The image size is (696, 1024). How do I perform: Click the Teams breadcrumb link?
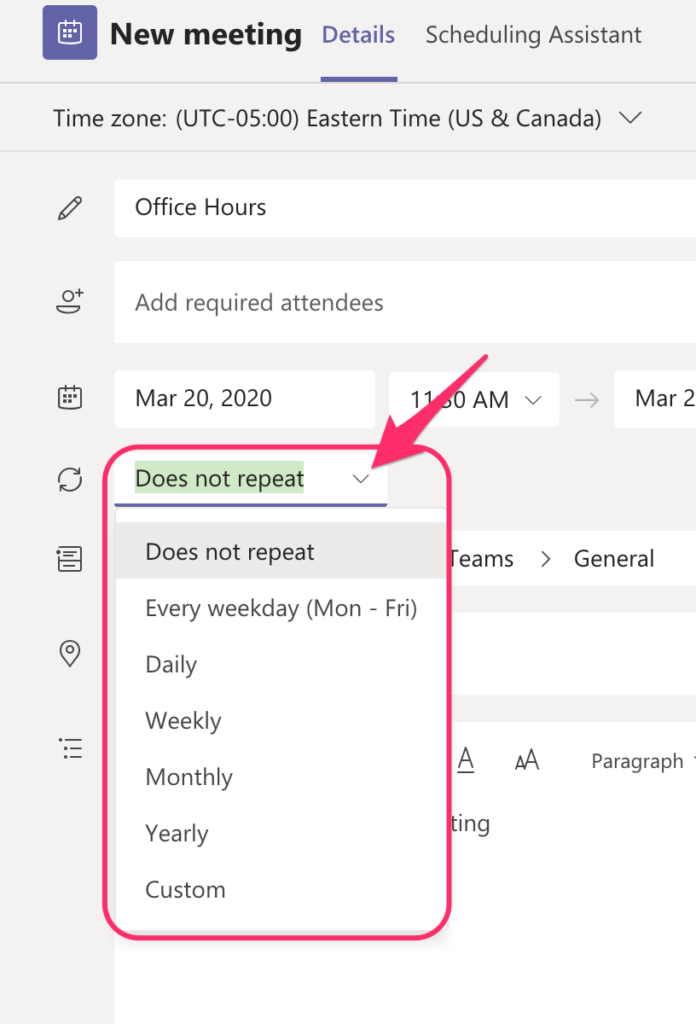click(481, 558)
